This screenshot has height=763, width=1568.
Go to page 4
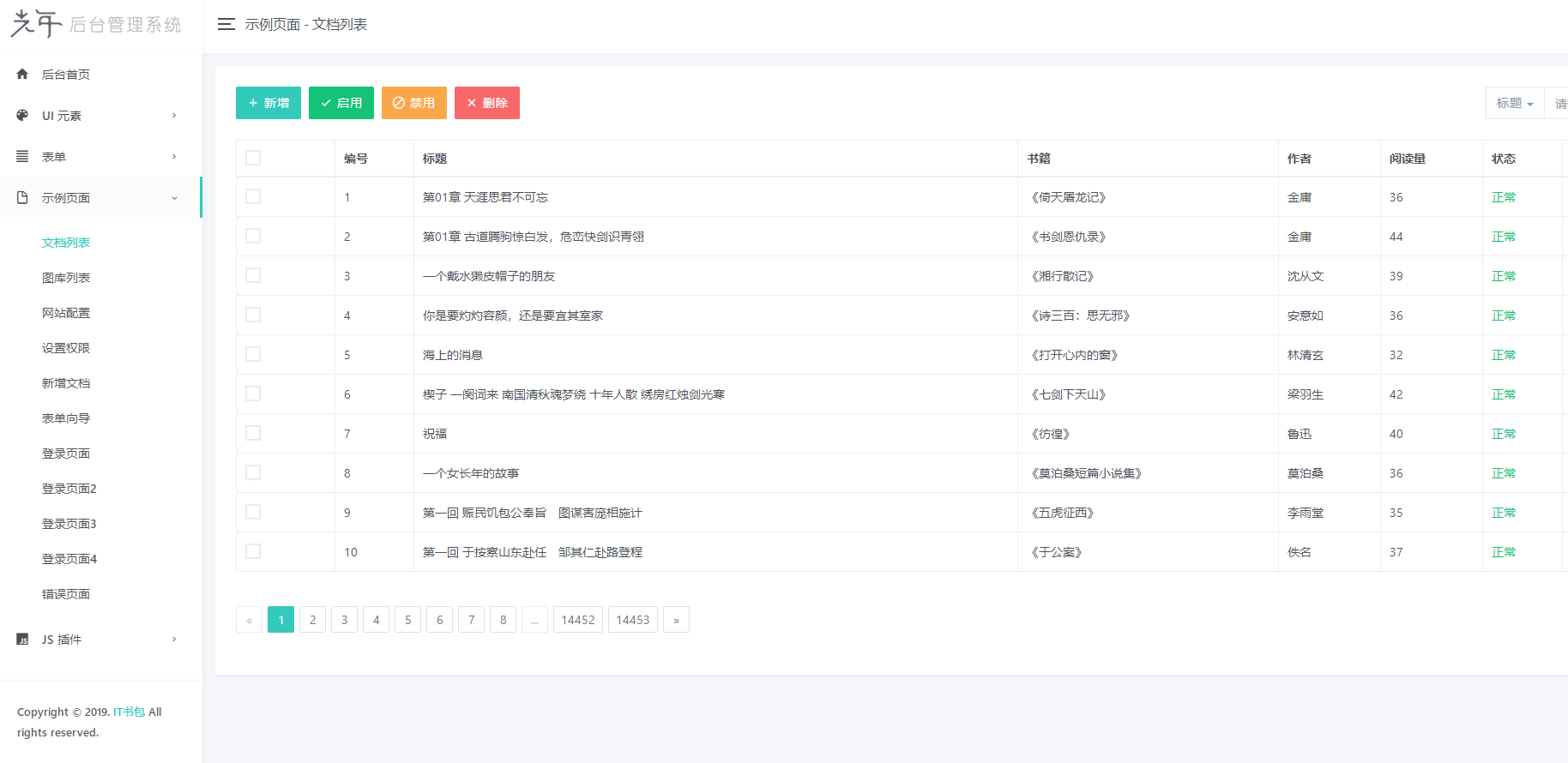tap(377, 620)
